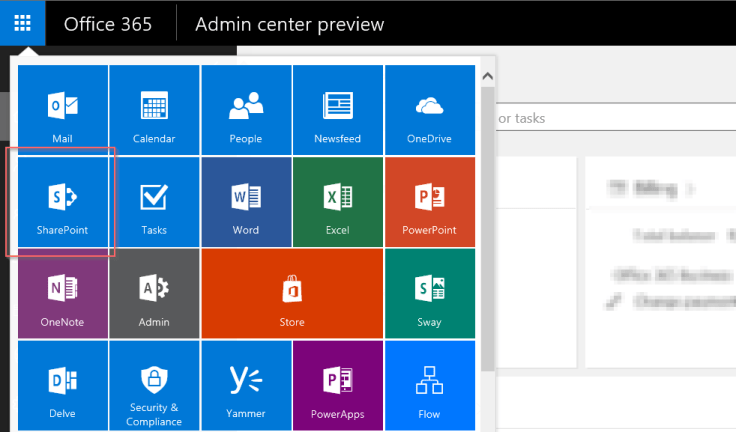The width and height of the screenshot is (736, 432).
Task: Open the app launcher waffle icon
Action: (x=22, y=23)
